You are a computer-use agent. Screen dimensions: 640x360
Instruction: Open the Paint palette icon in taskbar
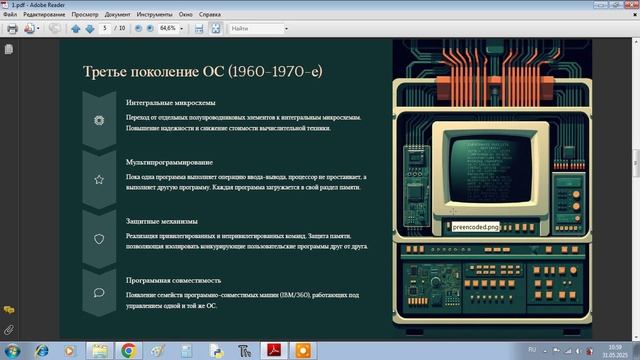tap(158, 351)
